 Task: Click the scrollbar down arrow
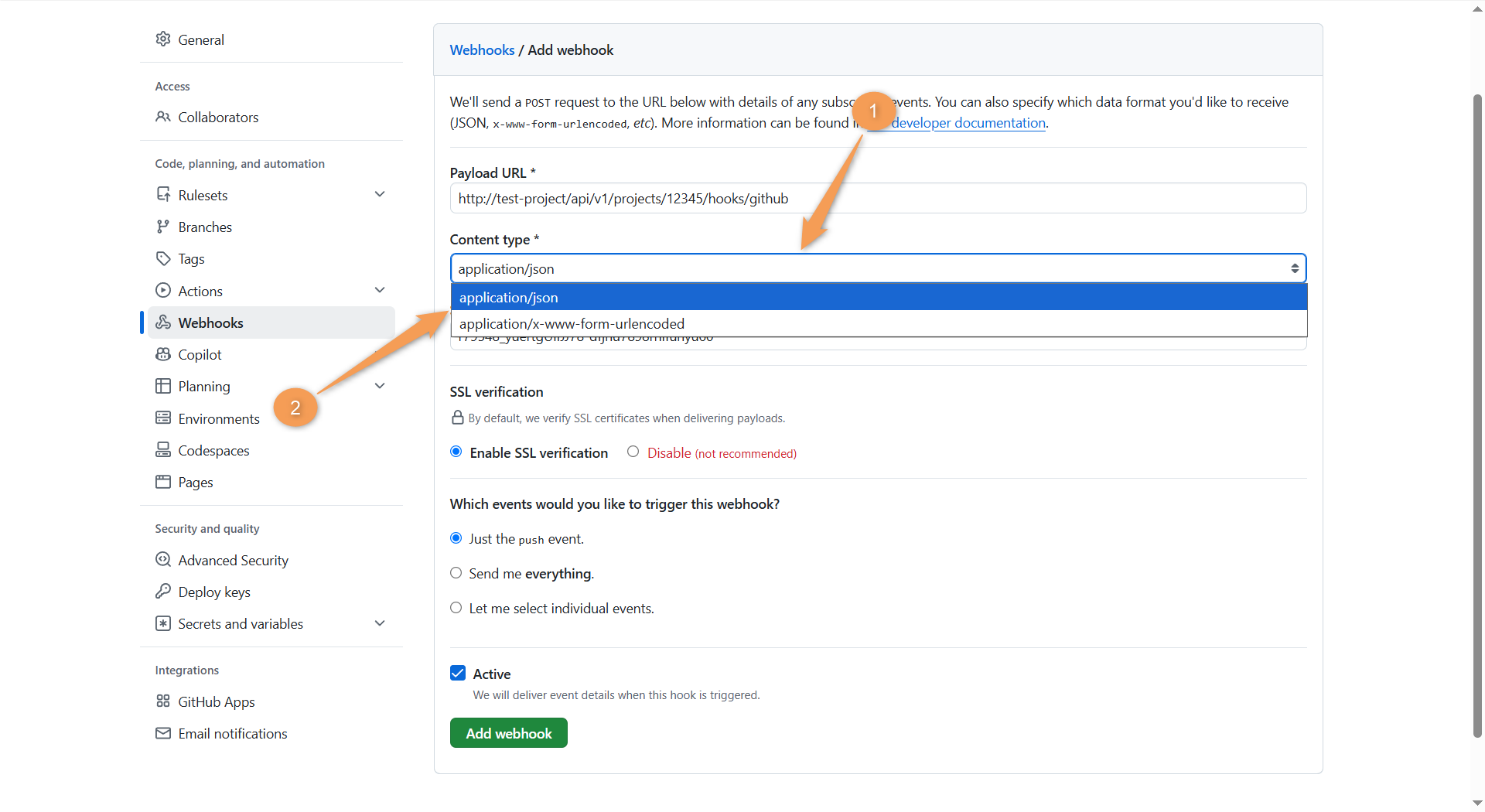1477,803
